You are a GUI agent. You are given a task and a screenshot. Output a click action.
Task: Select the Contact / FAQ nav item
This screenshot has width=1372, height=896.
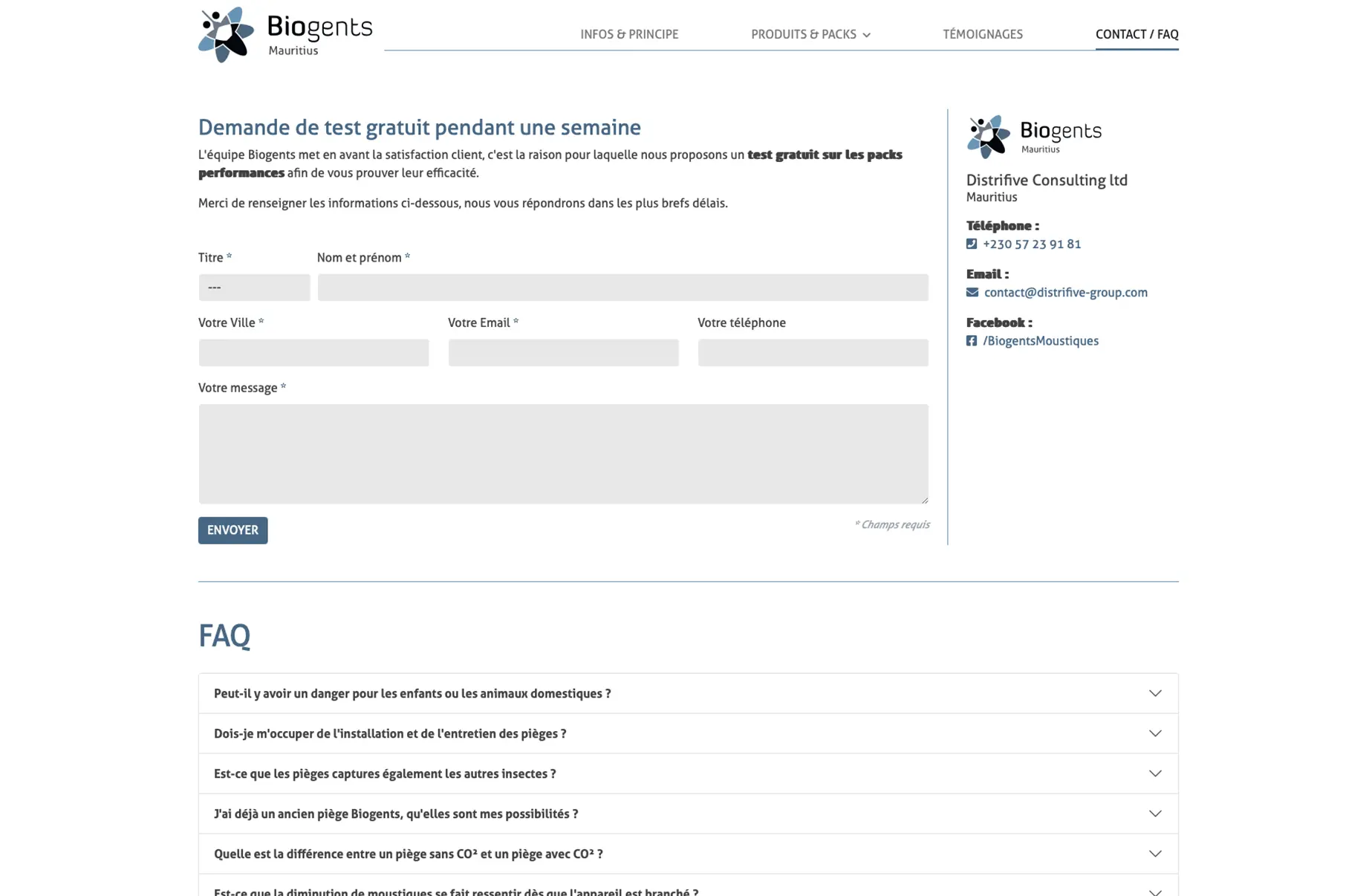point(1137,34)
